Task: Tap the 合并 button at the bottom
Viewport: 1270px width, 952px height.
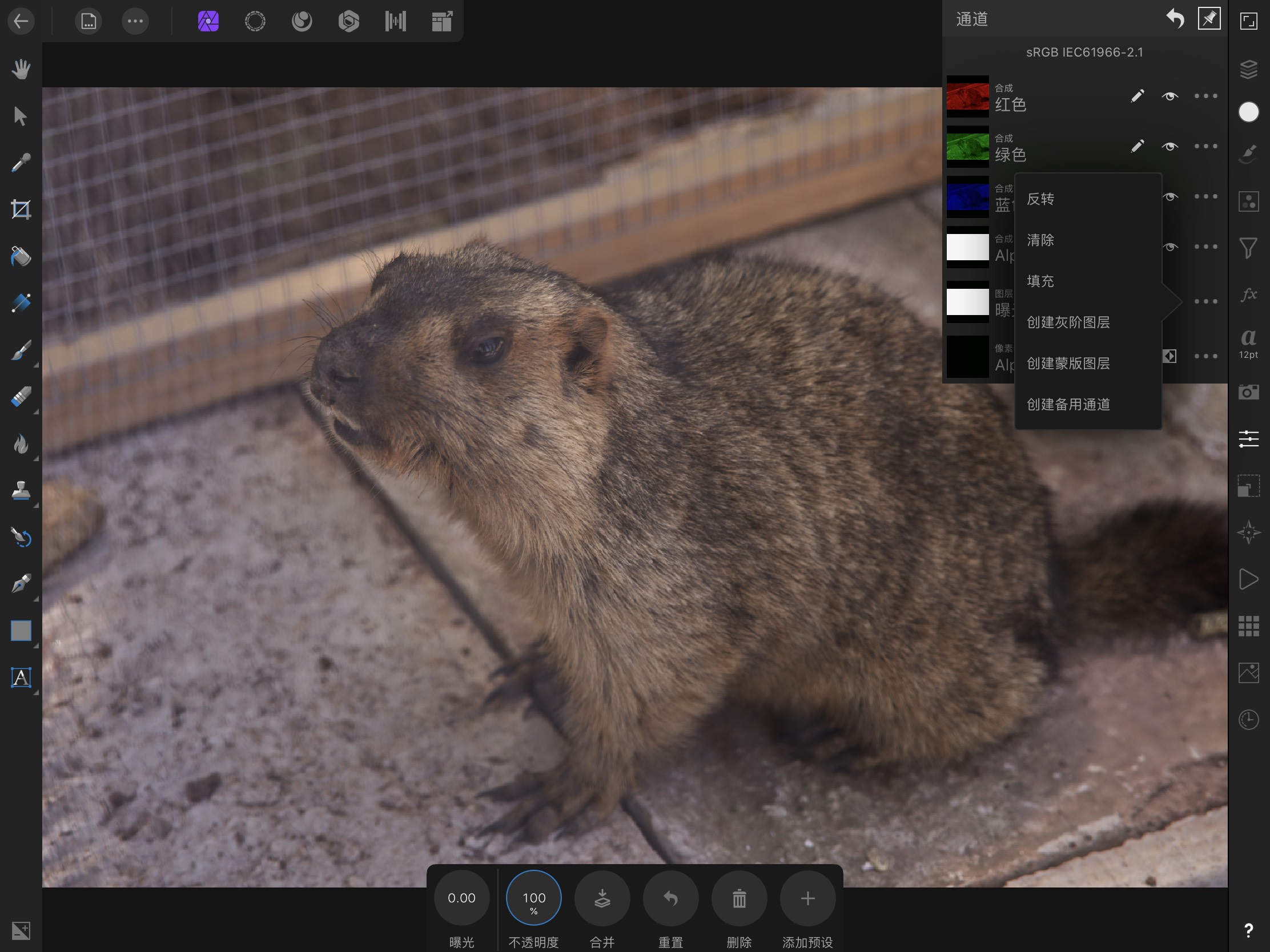Action: [602, 898]
